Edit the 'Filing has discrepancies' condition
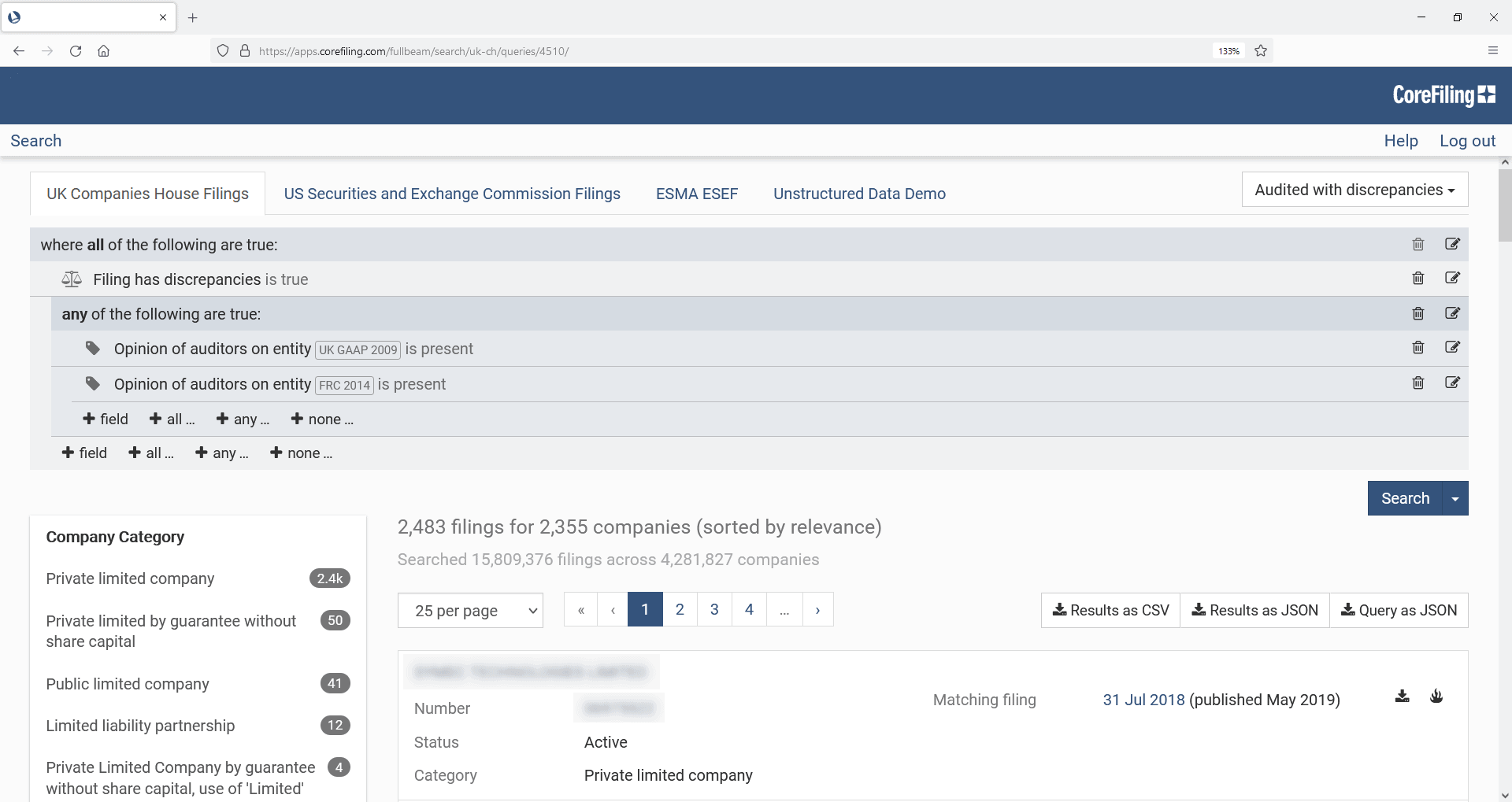This screenshot has width=1512, height=802. click(x=1453, y=278)
